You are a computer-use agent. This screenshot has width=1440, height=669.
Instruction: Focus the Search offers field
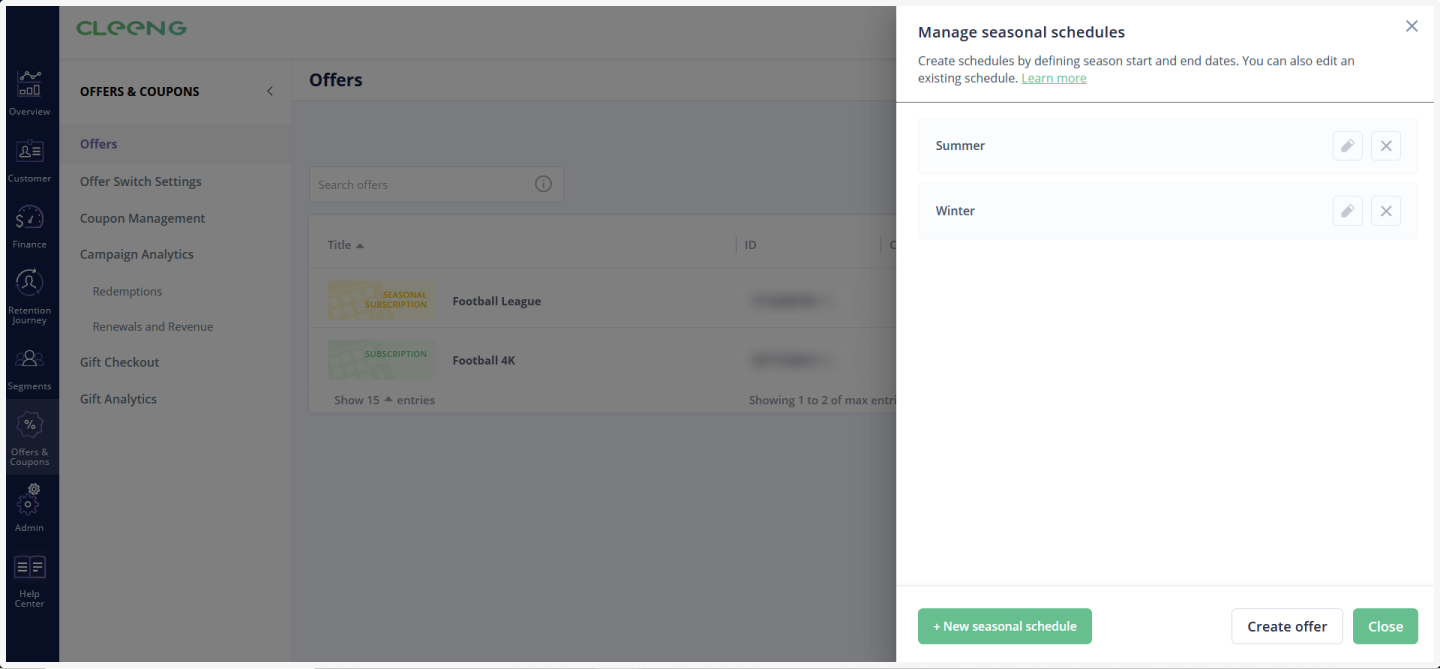pos(436,184)
